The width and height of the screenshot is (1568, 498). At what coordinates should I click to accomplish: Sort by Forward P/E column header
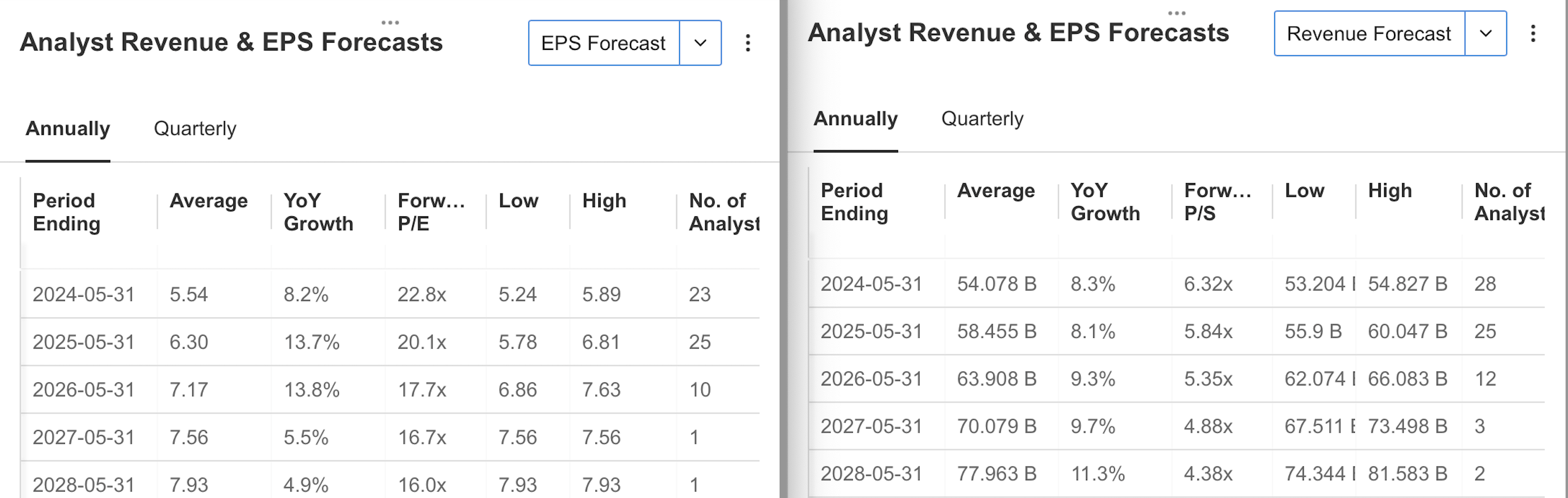point(431,212)
